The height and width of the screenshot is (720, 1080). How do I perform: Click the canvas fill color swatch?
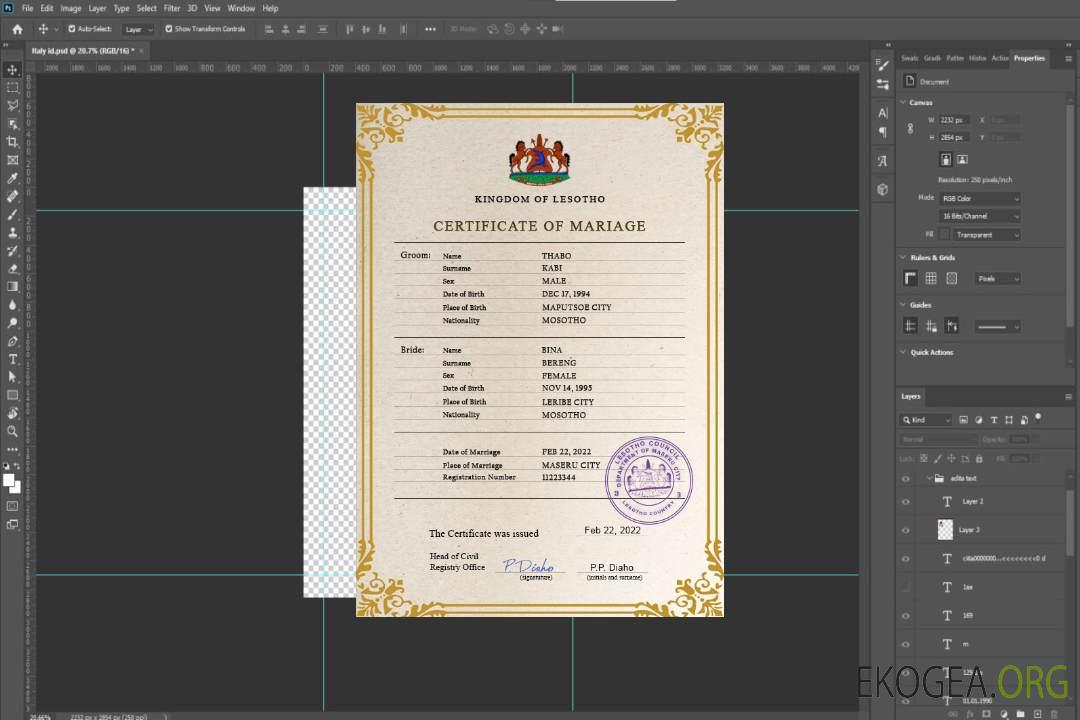945,235
